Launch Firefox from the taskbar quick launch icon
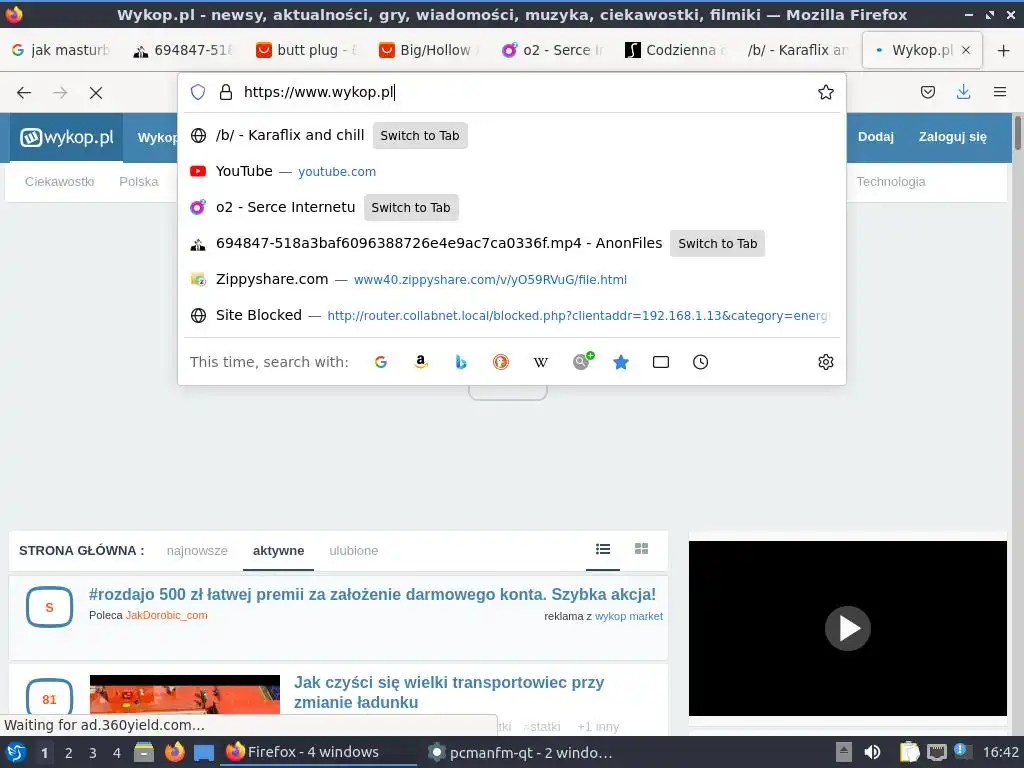Viewport: 1024px width, 768px height. pyautogui.click(x=174, y=752)
